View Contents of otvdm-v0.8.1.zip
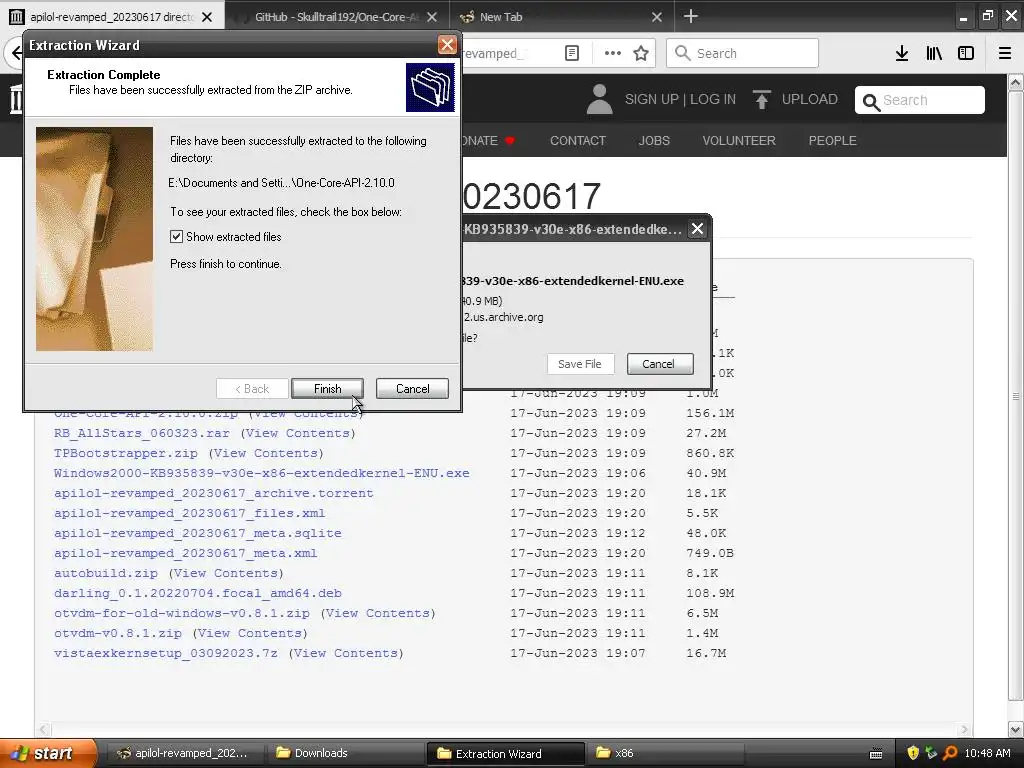Image resolution: width=1024 pixels, height=768 pixels. [x=250, y=633]
